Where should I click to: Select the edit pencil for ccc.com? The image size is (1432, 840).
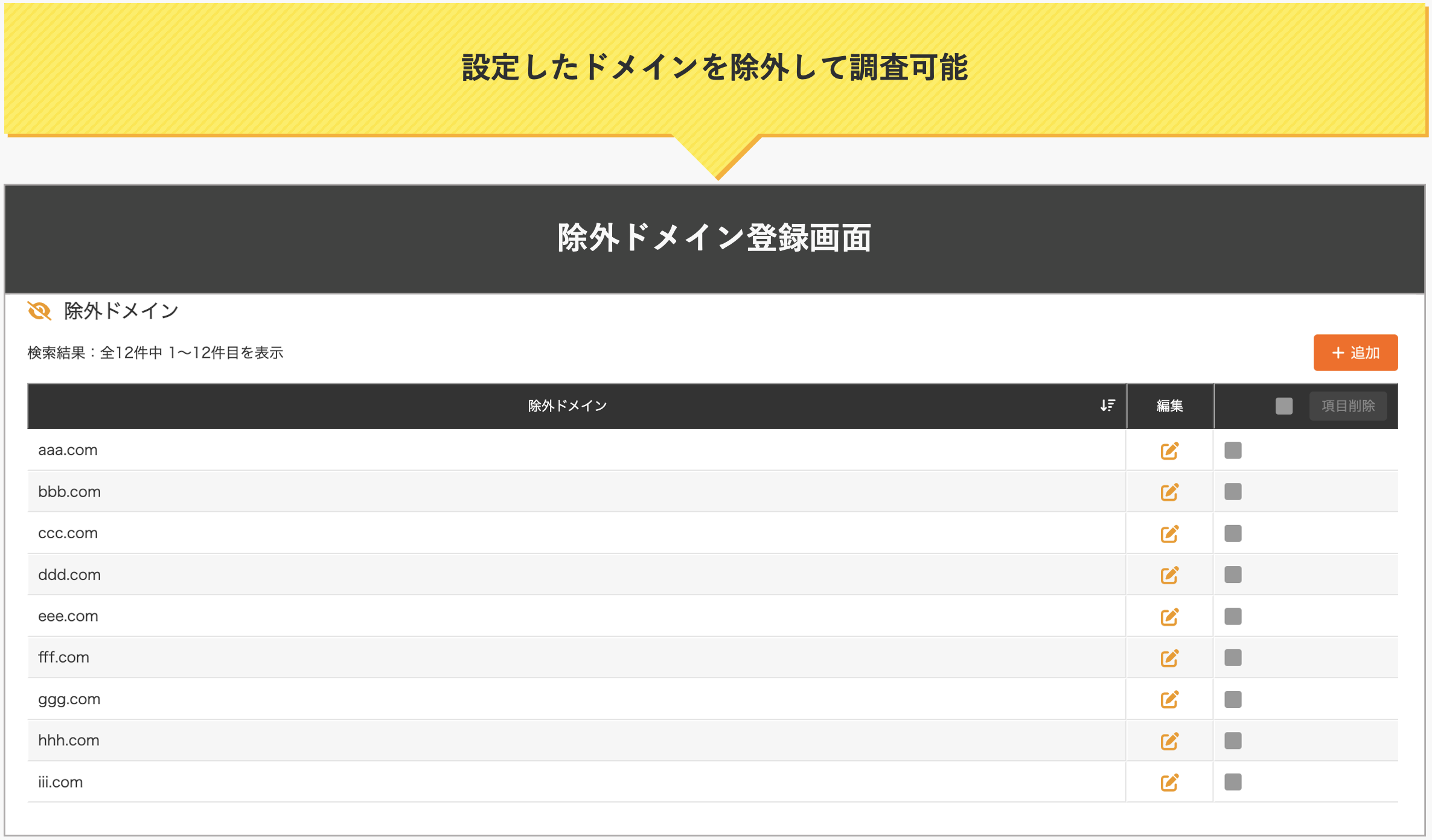[x=1169, y=533]
